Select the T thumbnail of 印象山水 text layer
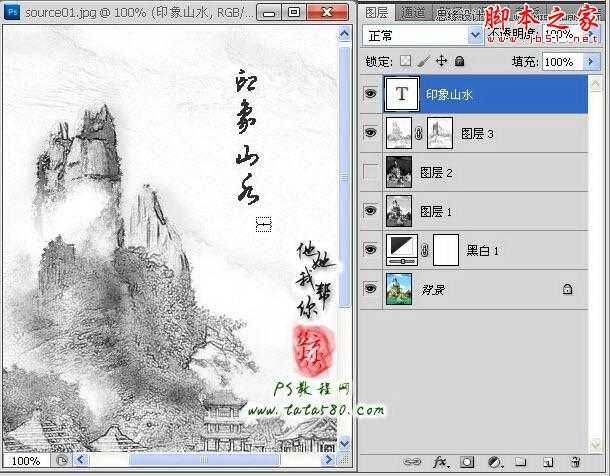The width and height of the screenshot is (610, 476). point(402,94)
